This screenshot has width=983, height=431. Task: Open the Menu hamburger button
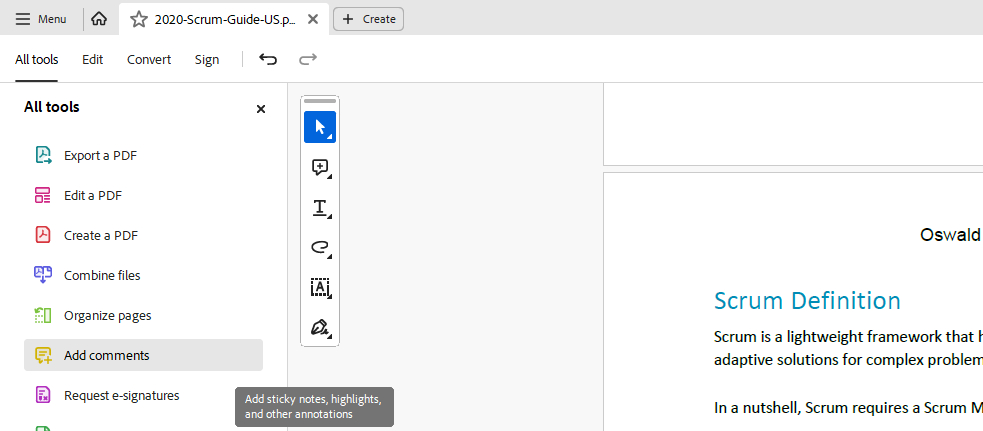coord(41,19)
